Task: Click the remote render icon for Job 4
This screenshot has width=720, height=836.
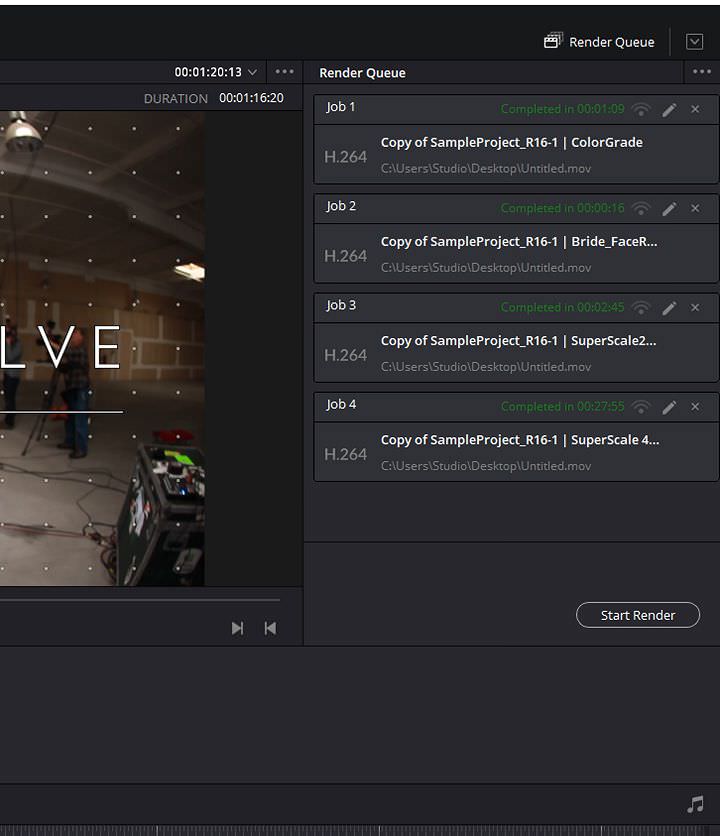Action: pyautogui.click(x=641, y=406)
